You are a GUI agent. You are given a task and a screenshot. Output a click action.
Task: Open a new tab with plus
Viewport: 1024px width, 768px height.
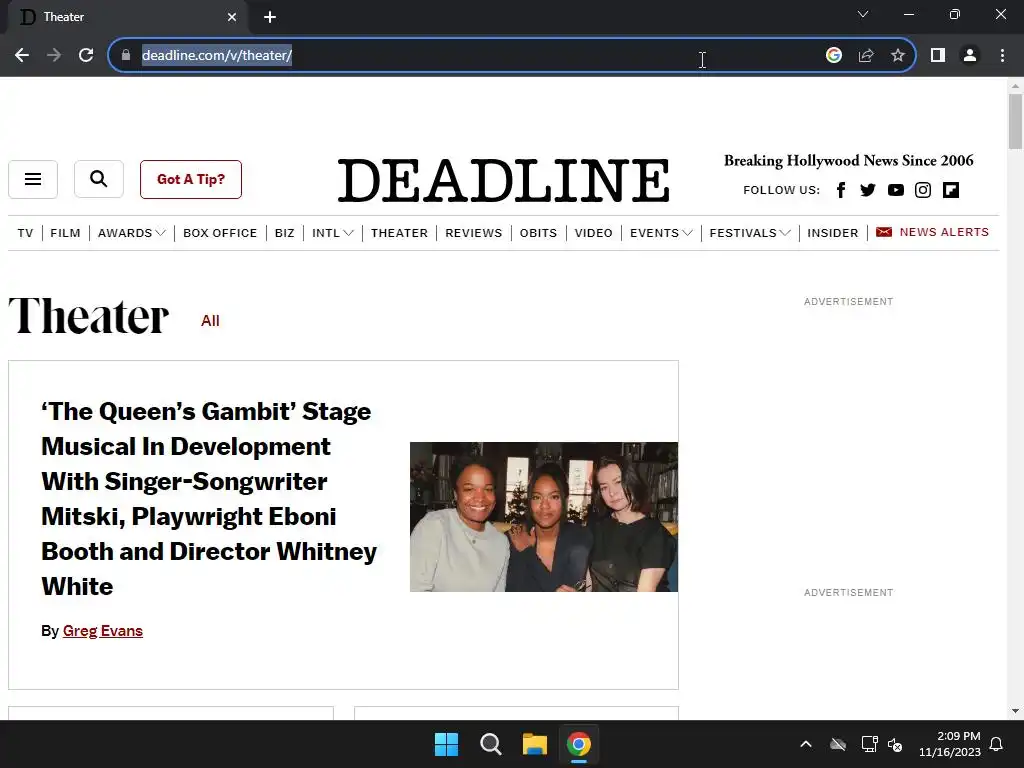270,17
